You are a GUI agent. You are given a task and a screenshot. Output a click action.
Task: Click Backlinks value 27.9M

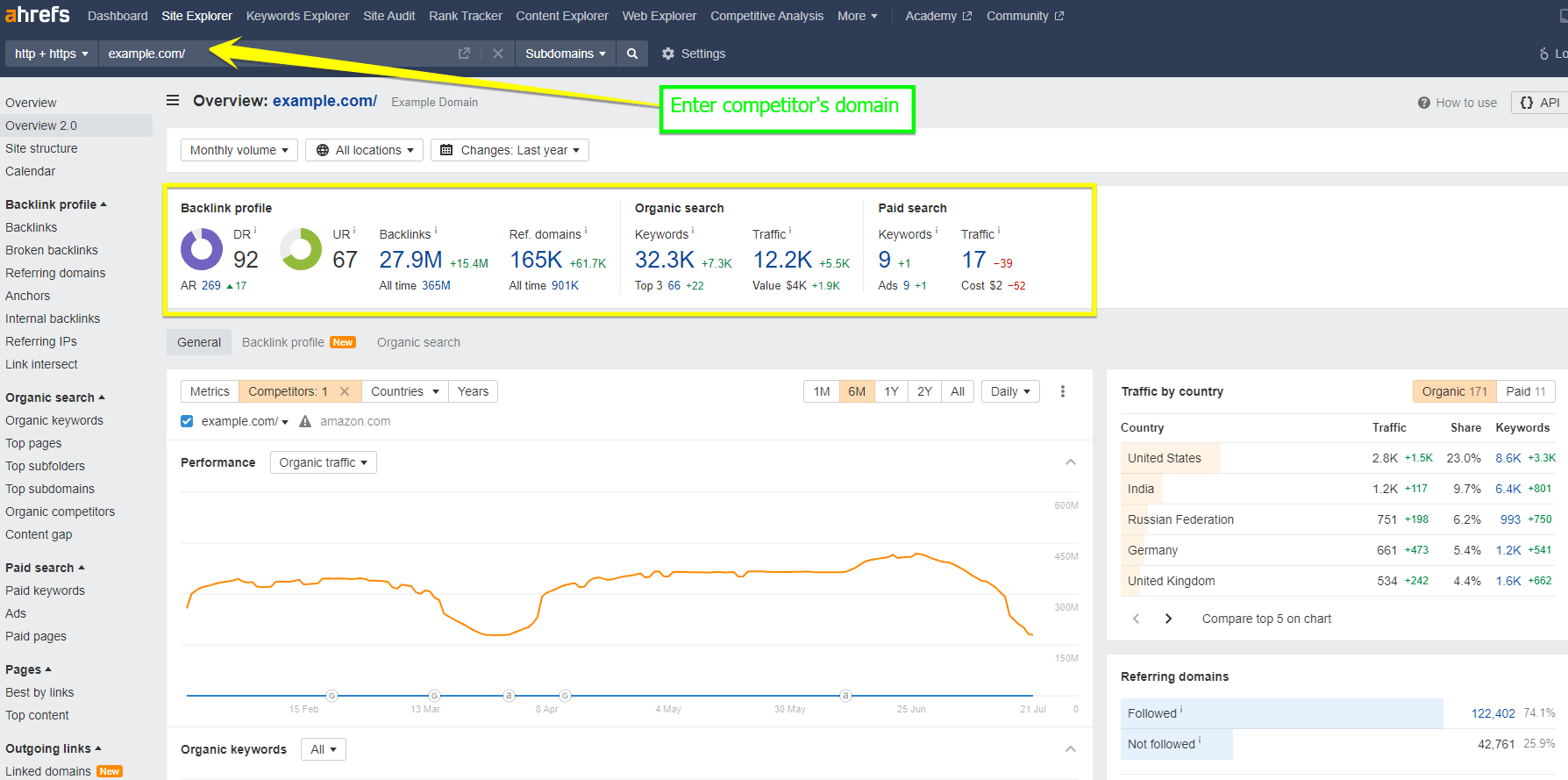(x=410, y=260)
